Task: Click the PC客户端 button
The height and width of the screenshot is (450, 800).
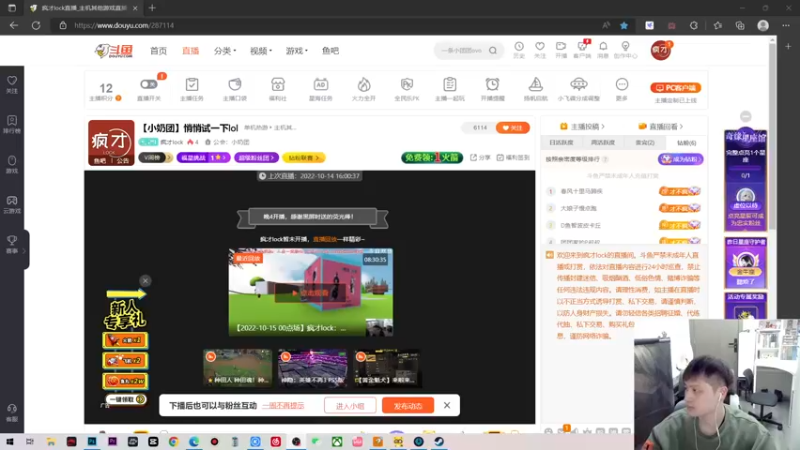Action: (x=676, y=88)
